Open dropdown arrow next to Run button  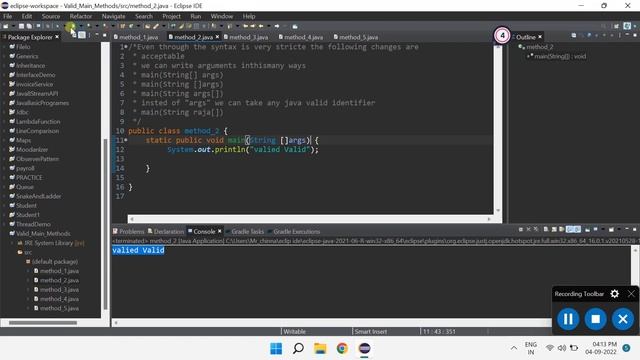tap(82, 26)
